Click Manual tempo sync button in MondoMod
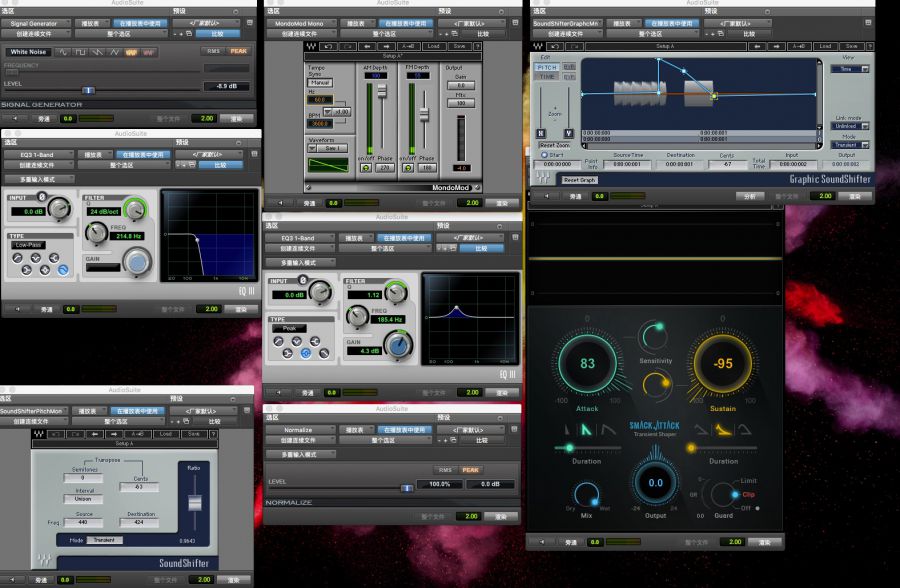Viewport: 900px width, 588px height. pos(320,83)
